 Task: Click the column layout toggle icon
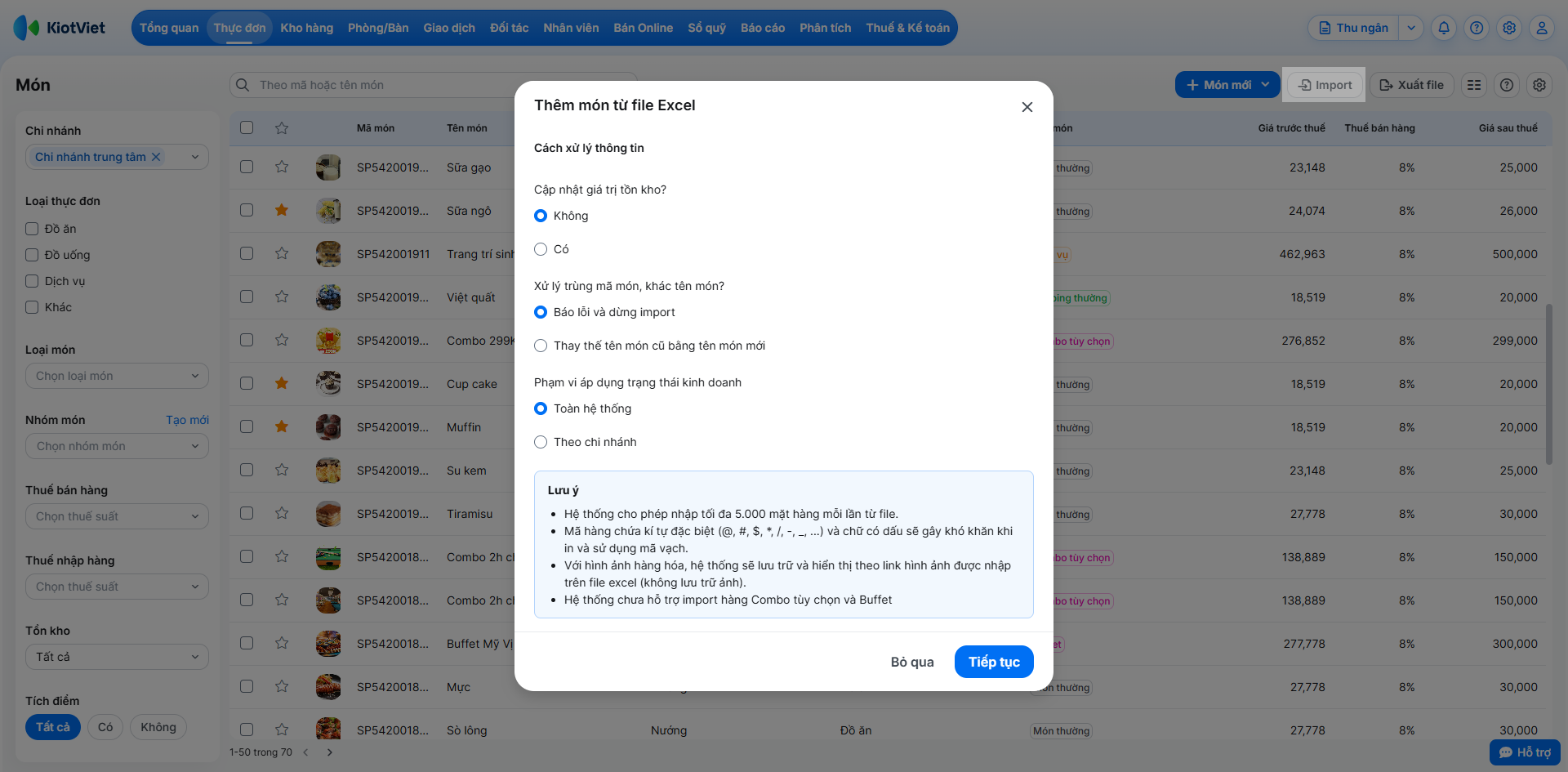tap(1474, 85)
